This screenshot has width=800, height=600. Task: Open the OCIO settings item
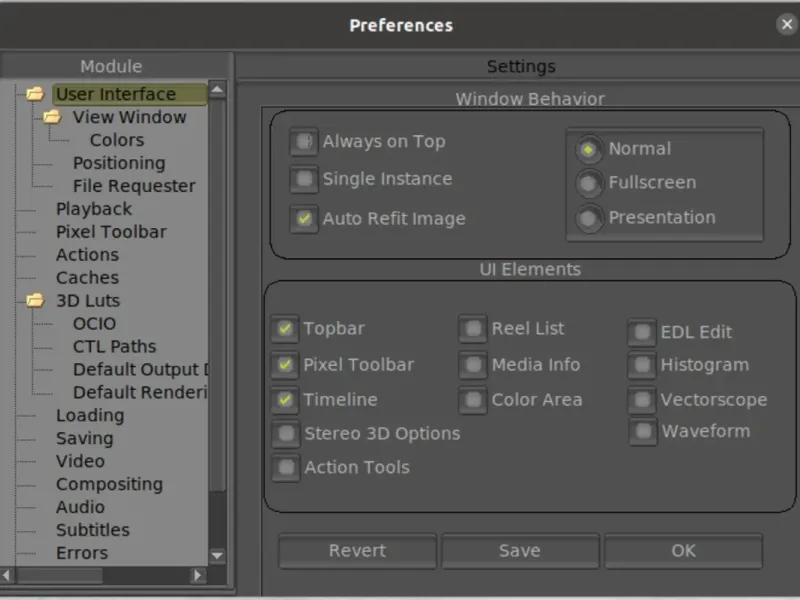(x=94, y=323)
